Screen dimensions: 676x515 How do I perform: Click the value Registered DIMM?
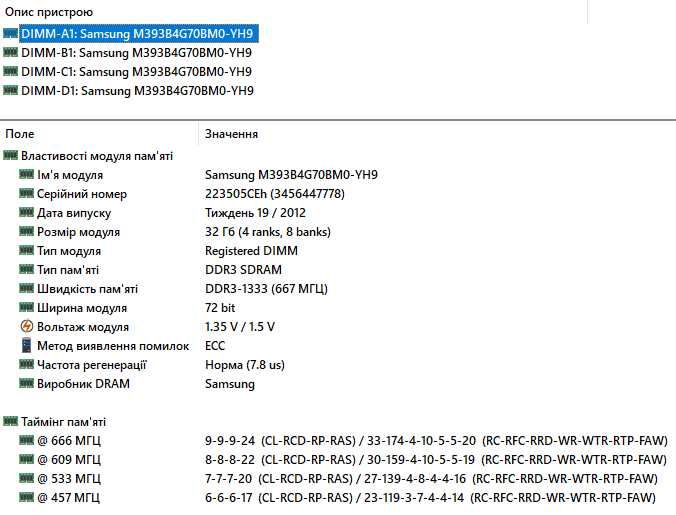click(x=251, y=251)
